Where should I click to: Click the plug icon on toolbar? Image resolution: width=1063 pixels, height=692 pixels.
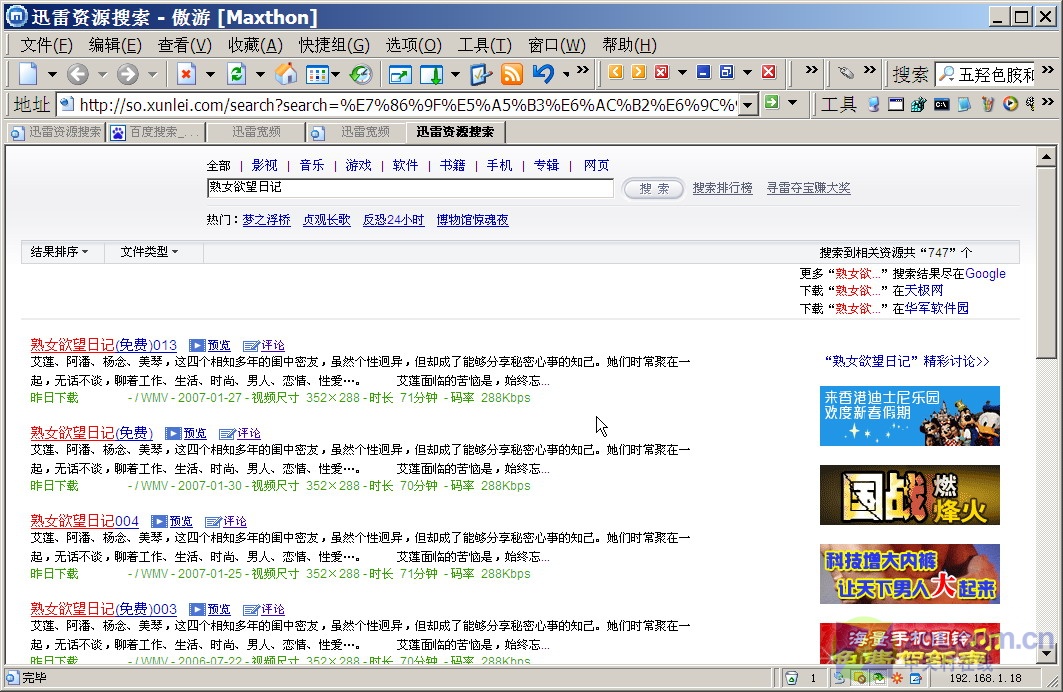click(x=845, y=72)
